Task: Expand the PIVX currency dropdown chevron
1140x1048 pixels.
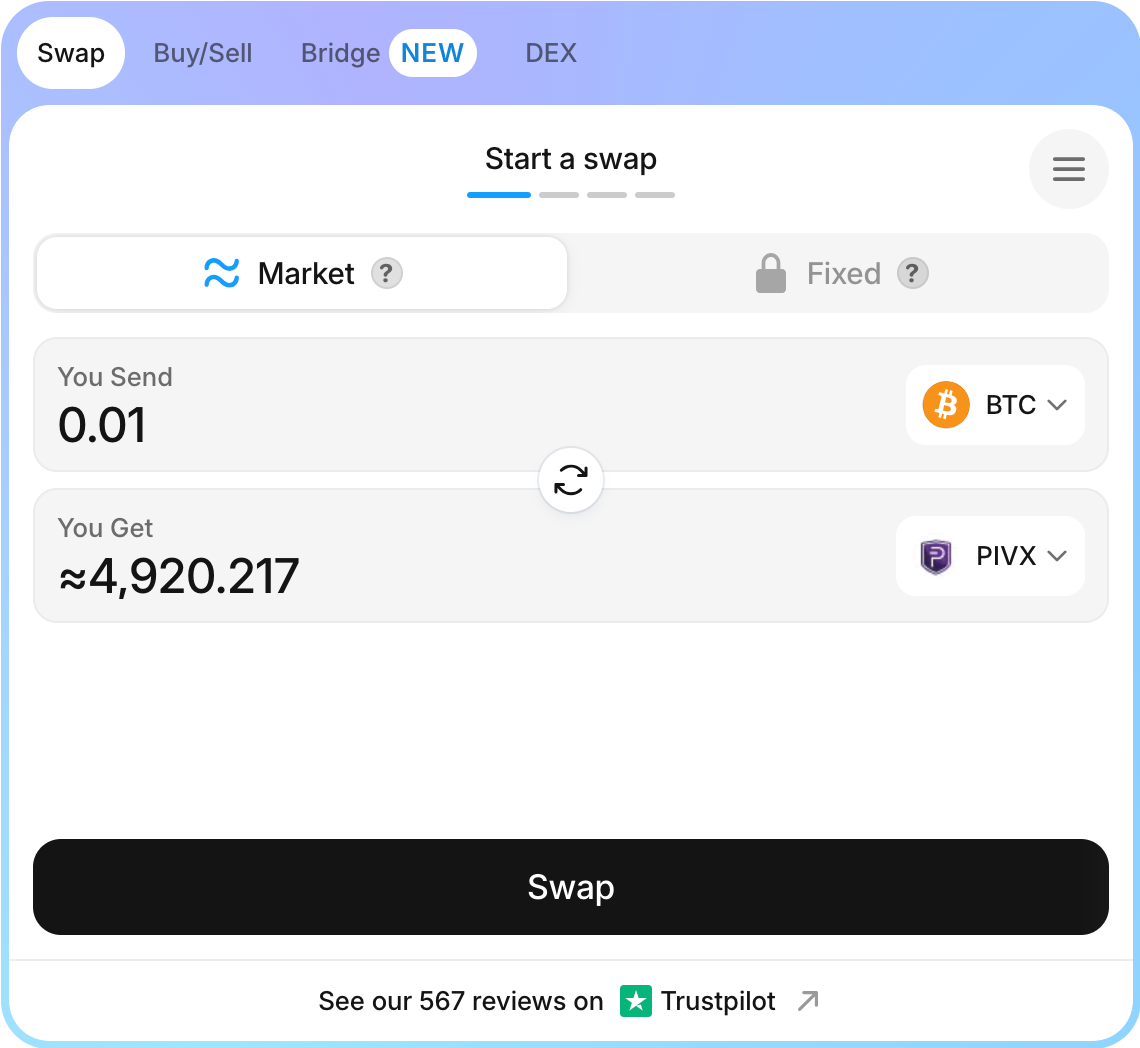Action: pos(1056,556)
